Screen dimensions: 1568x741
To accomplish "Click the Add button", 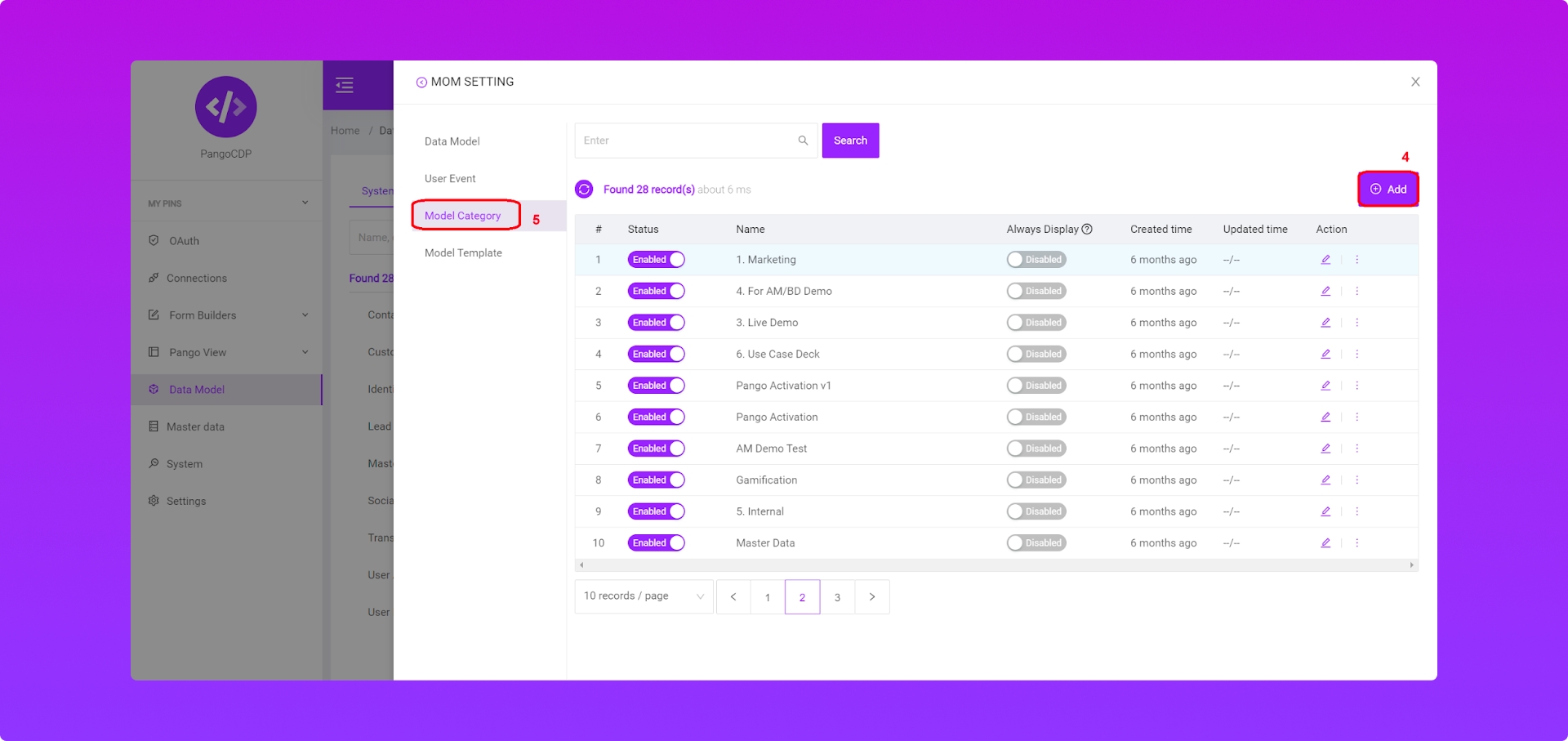I will point(1388,190).
